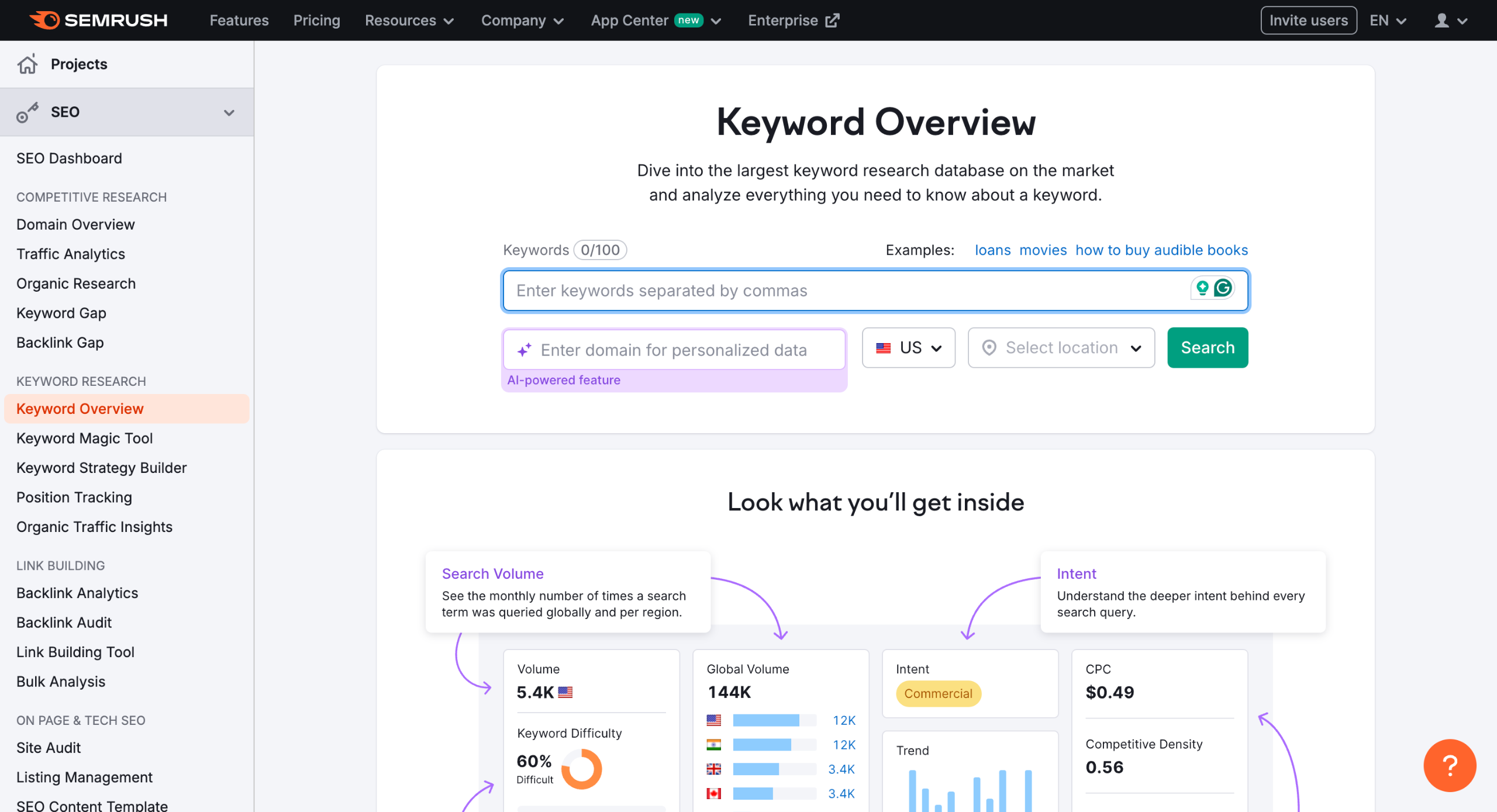This screenshot has height=812, width=1497.
Task: Click the Projects home icon
Action: tap(27, 64)
